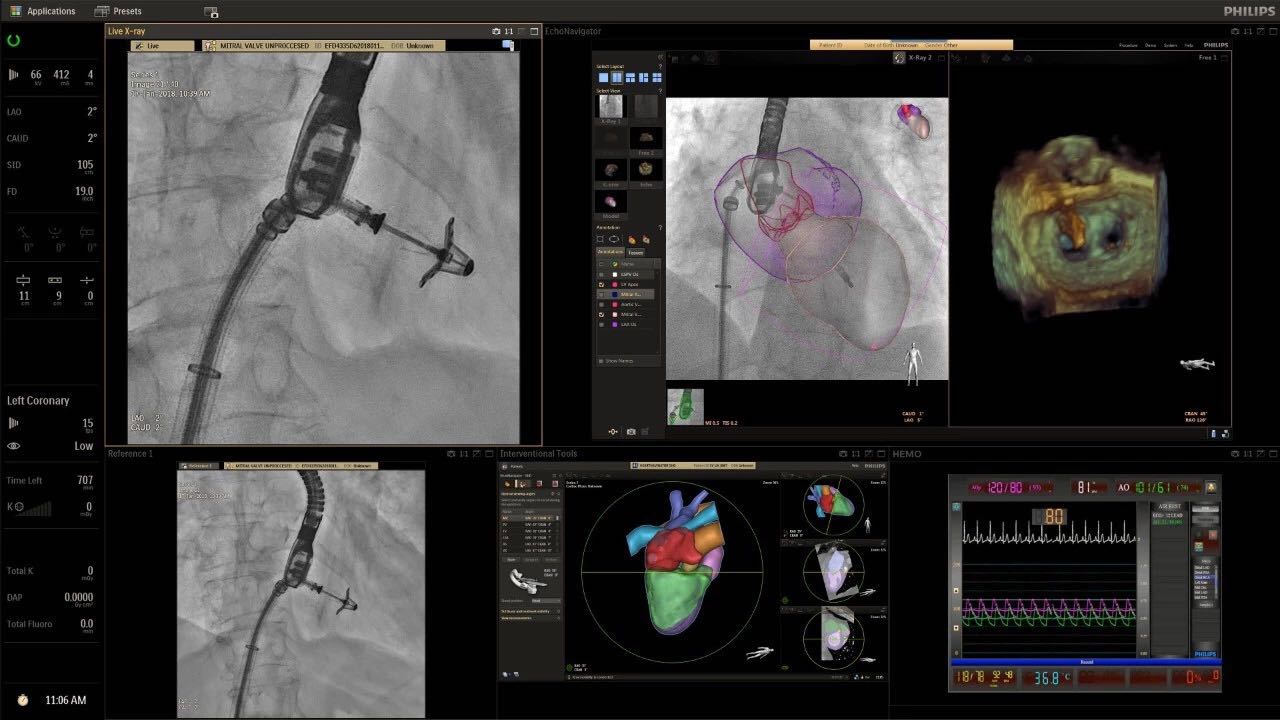Collapse the EchoNavigator side panel chevron
This screenshot has height=720, width=1280.
(660, 57)
